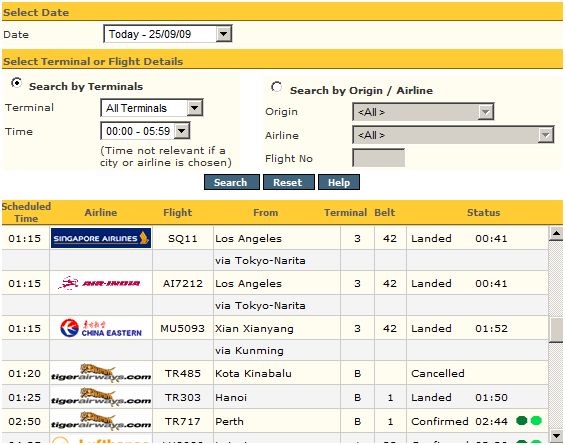Screen dimensions: 565x445
Task: Click the Air India logo for AI7212
Action: coord(99,283)
